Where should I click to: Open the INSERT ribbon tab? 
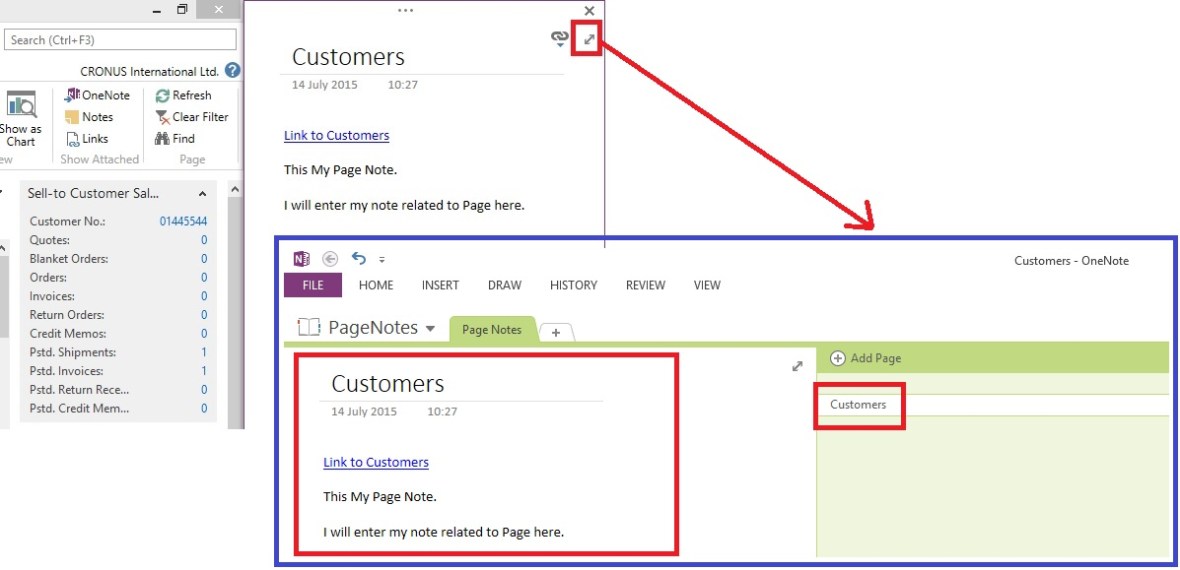[440, 285]
